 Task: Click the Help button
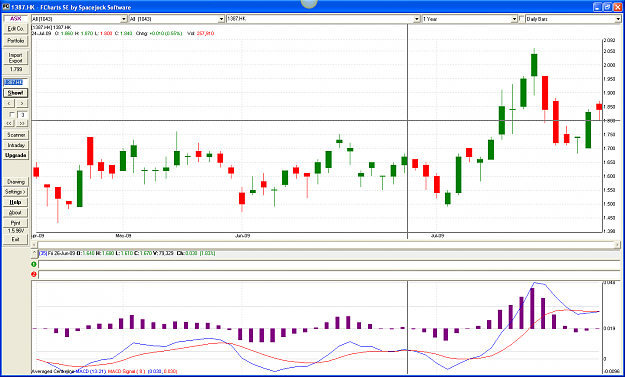(x=16, y=202)
